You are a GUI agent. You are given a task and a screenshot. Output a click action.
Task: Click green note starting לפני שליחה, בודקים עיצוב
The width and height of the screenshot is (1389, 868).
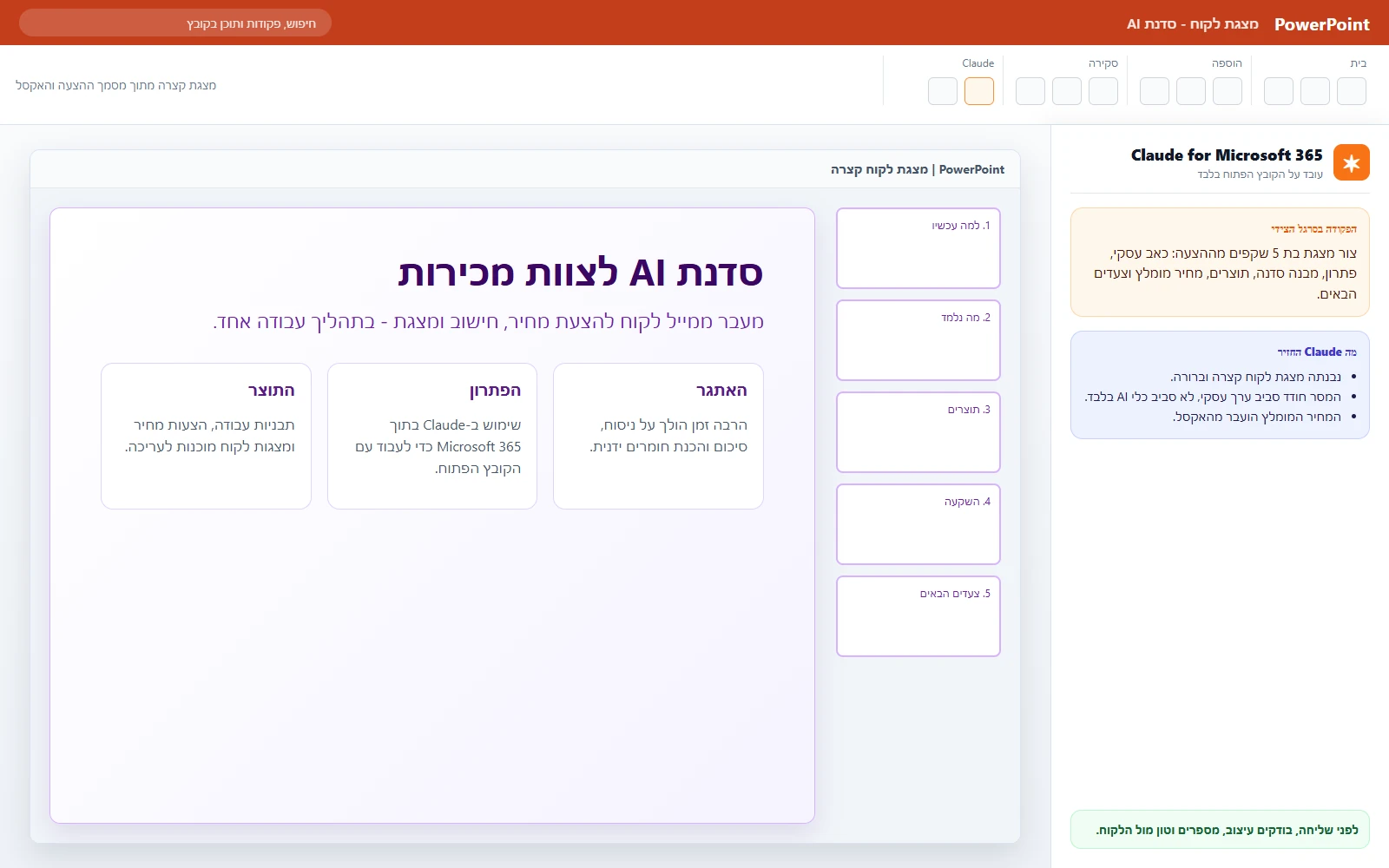1220,830
